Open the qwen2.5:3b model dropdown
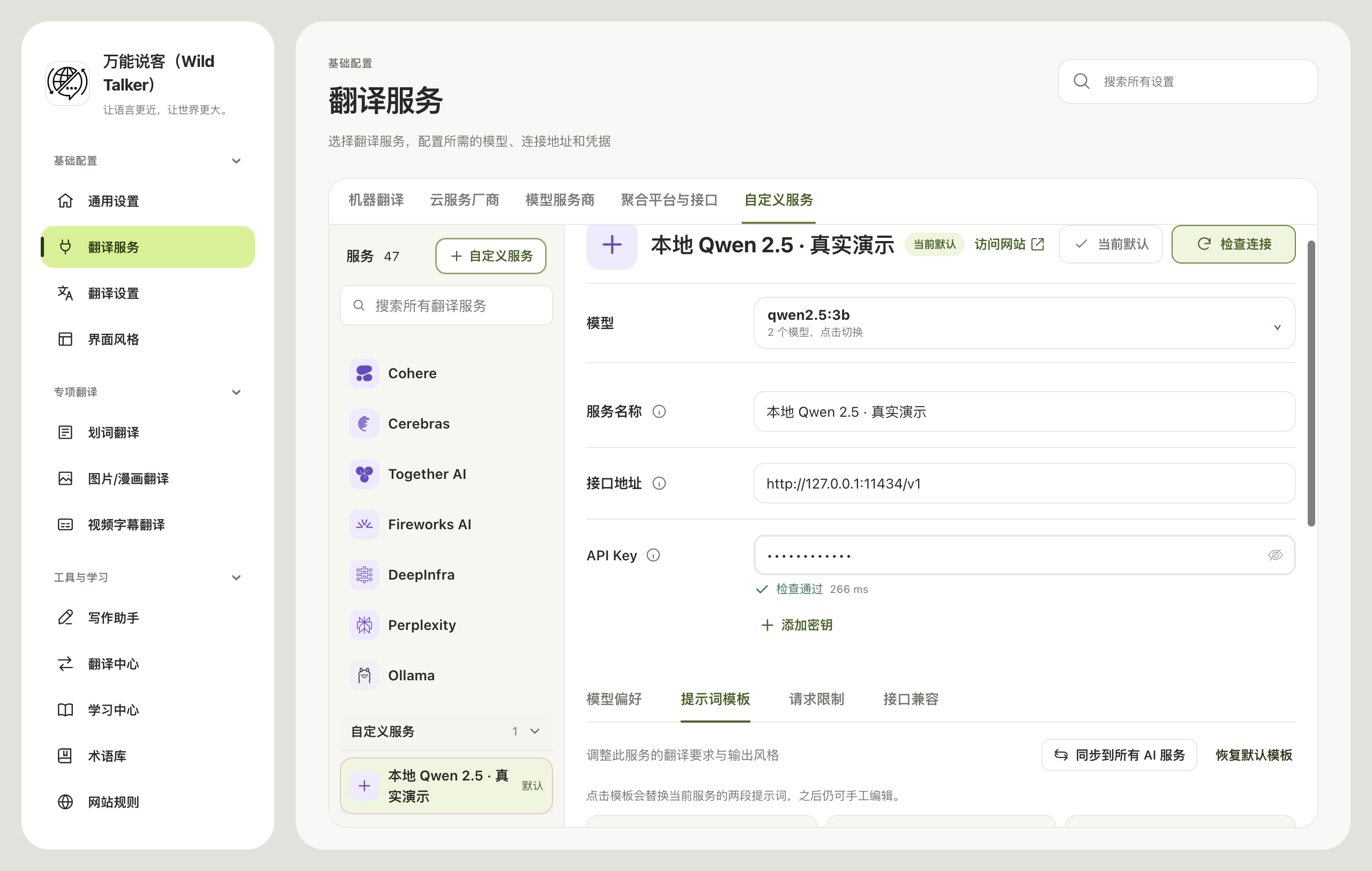This screenshot has height=871, width=1372. pos(1024,323)
